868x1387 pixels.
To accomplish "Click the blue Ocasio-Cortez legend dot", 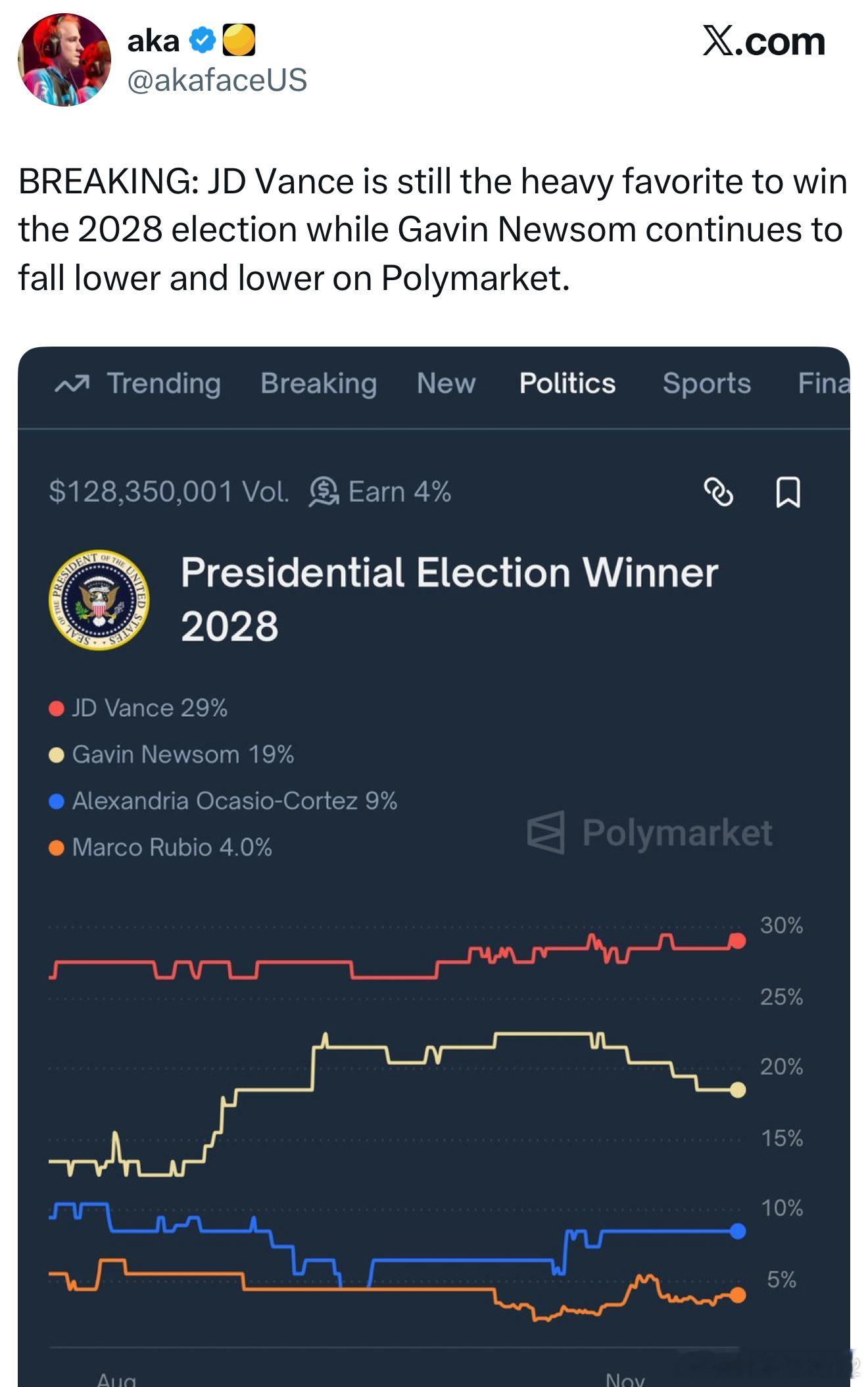I will coord(57,801).
